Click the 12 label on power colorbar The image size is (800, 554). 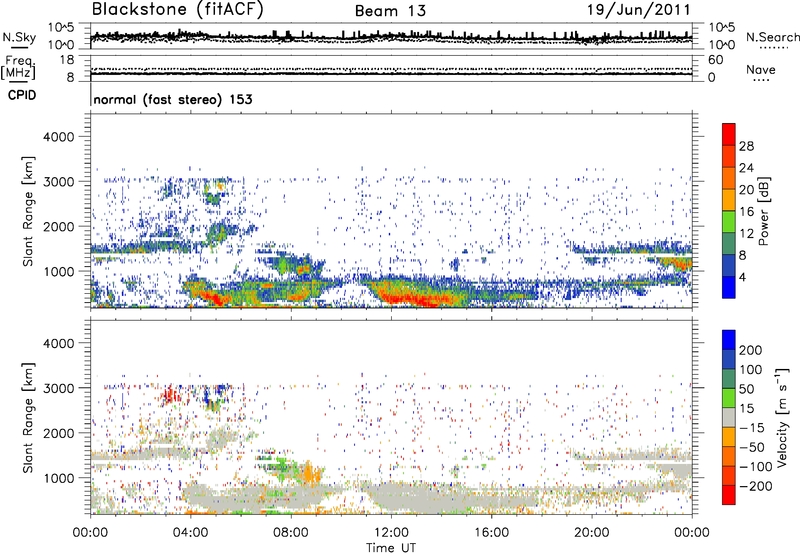click(746, 234)
